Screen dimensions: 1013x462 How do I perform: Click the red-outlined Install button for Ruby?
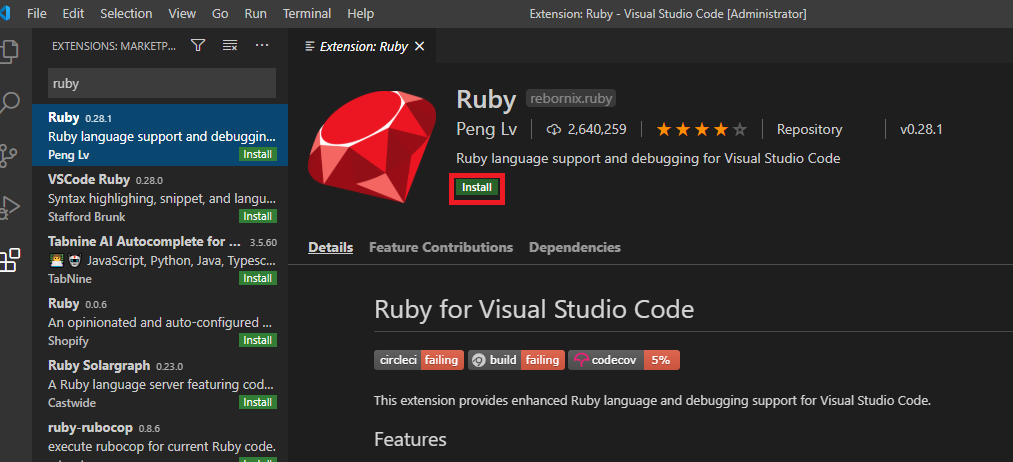pyautogui.click(x=477, y=187)
